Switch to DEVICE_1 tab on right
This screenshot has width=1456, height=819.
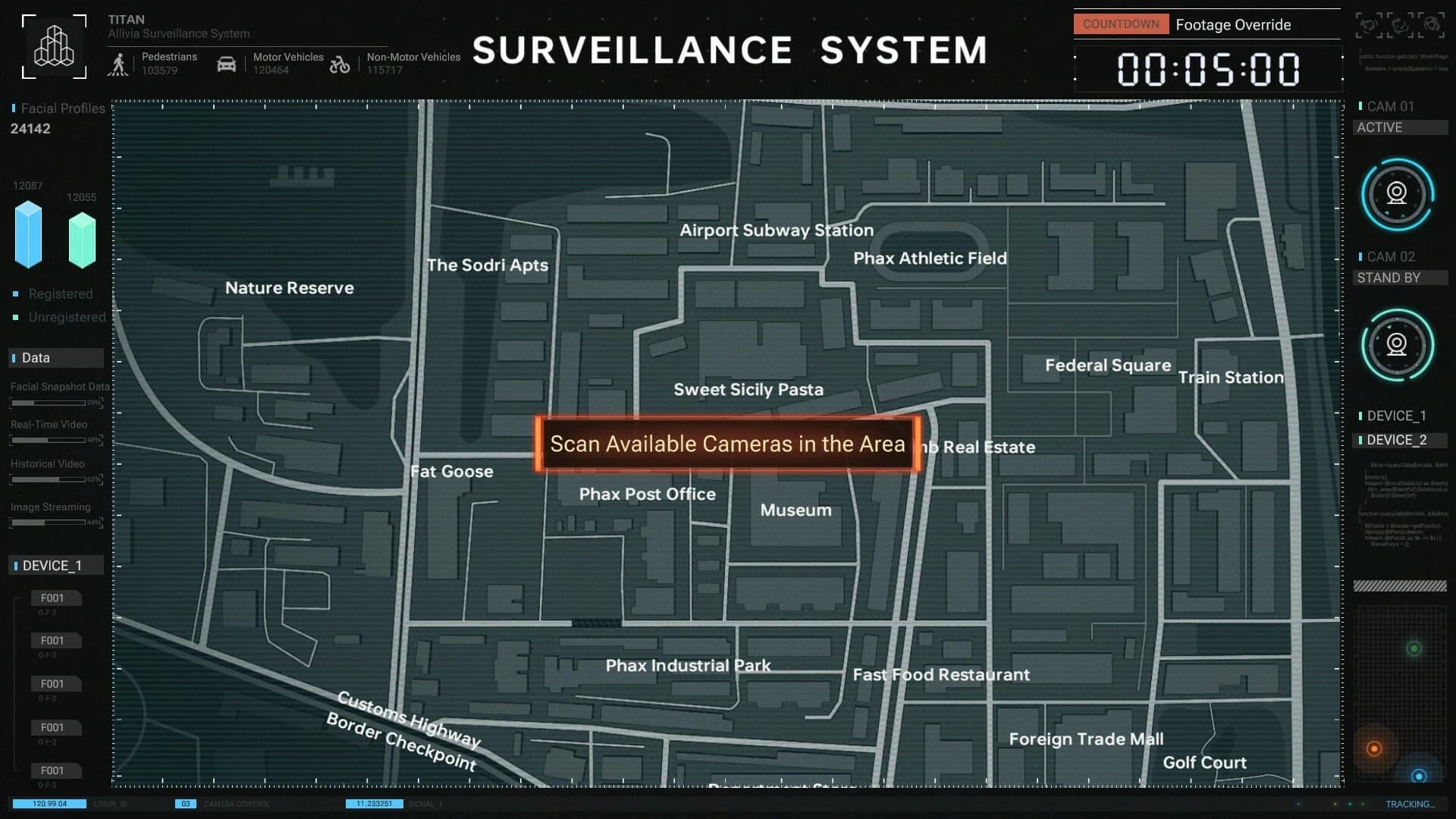tap(1395, 416)
